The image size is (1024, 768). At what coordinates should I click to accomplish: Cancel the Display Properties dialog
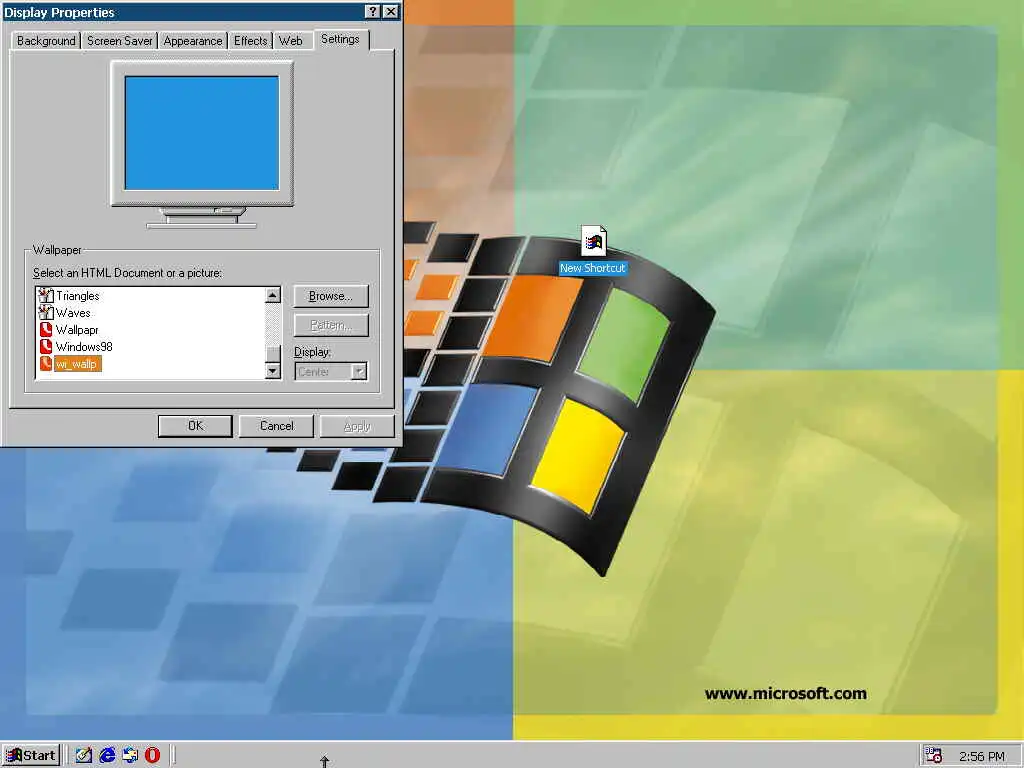click(x=276, y=426)
